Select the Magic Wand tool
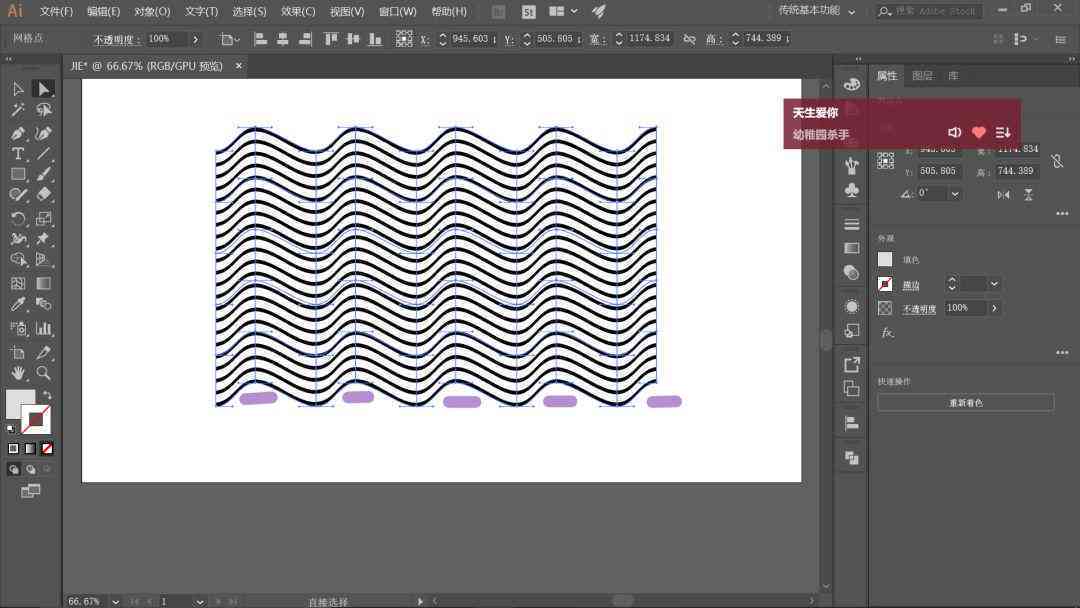The image size is (1080, 608). coord(18,110)
